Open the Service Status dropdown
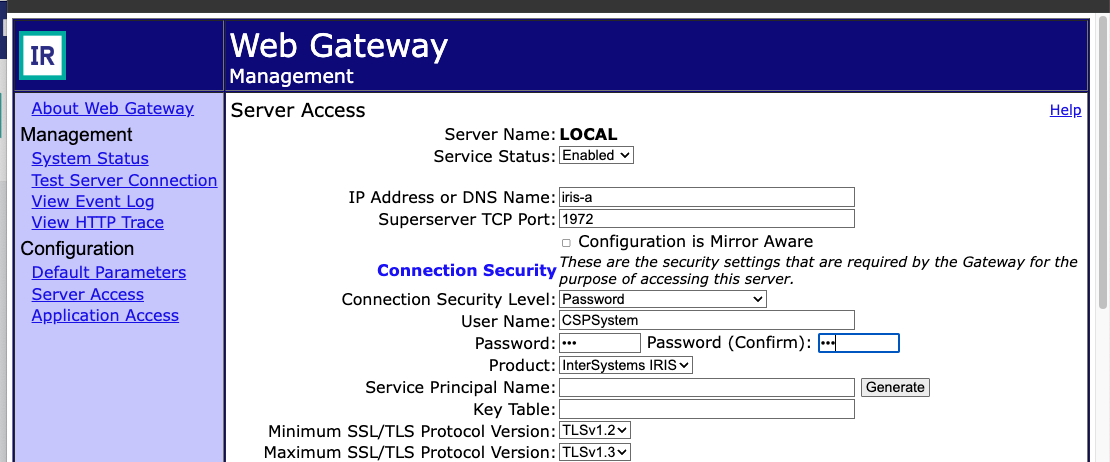 click(x=596, y=156)
